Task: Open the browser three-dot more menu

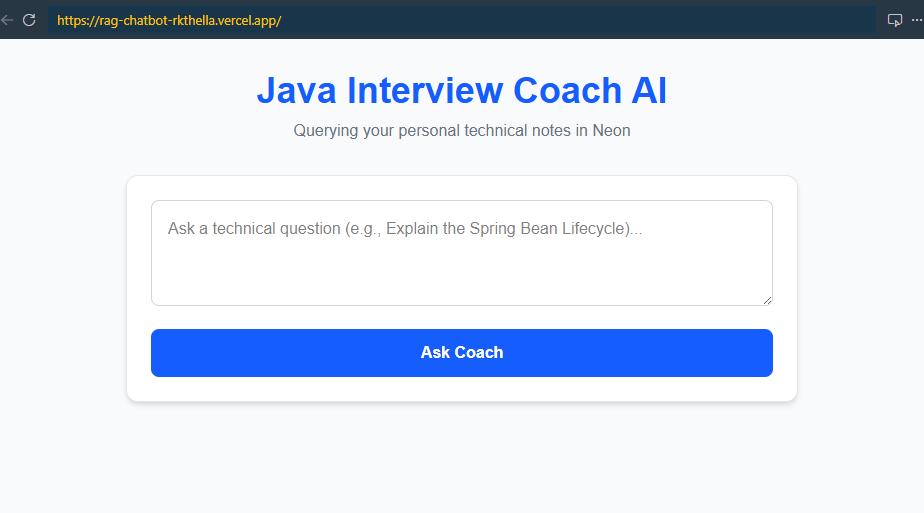Action: (917, 21)
